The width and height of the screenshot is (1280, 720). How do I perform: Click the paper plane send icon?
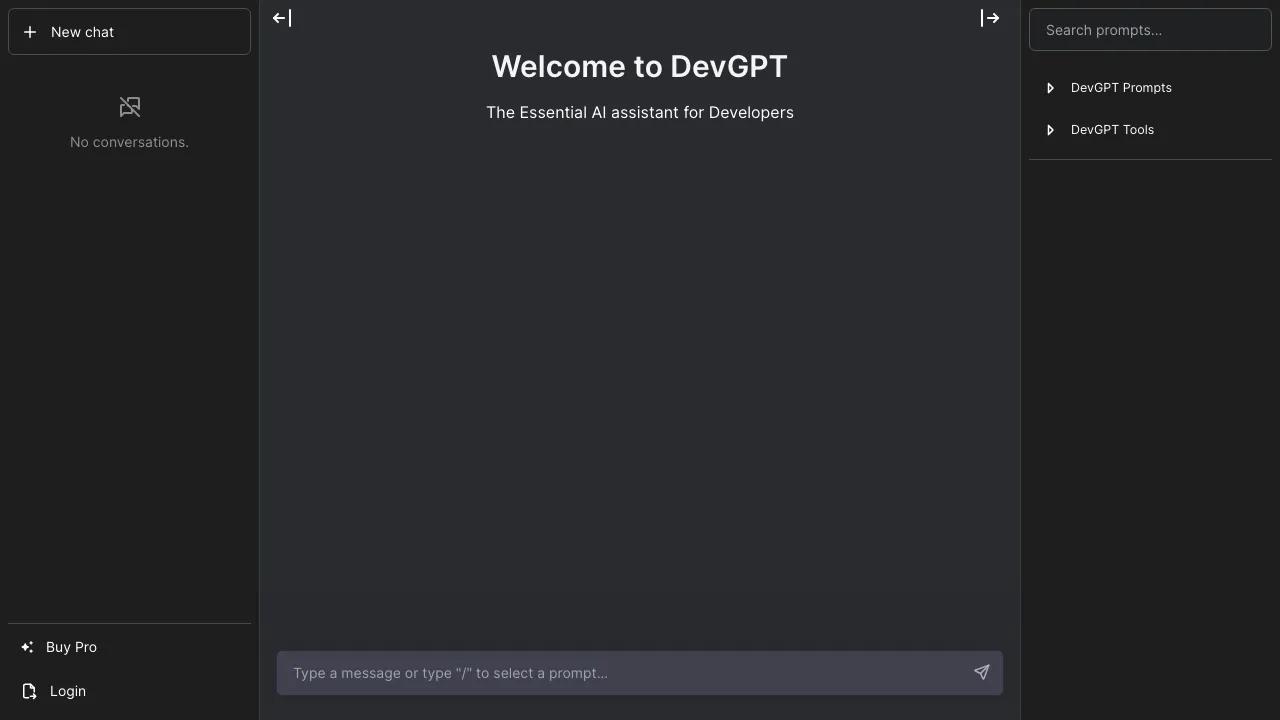982,672
